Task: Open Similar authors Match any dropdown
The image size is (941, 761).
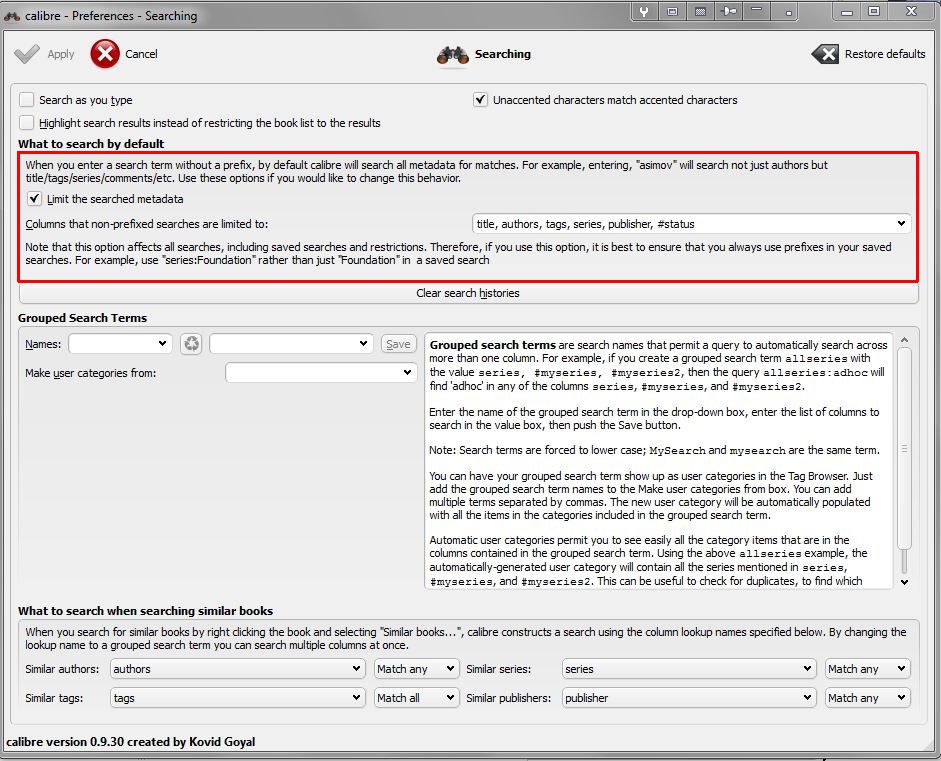Action: (x=416, y=669)
